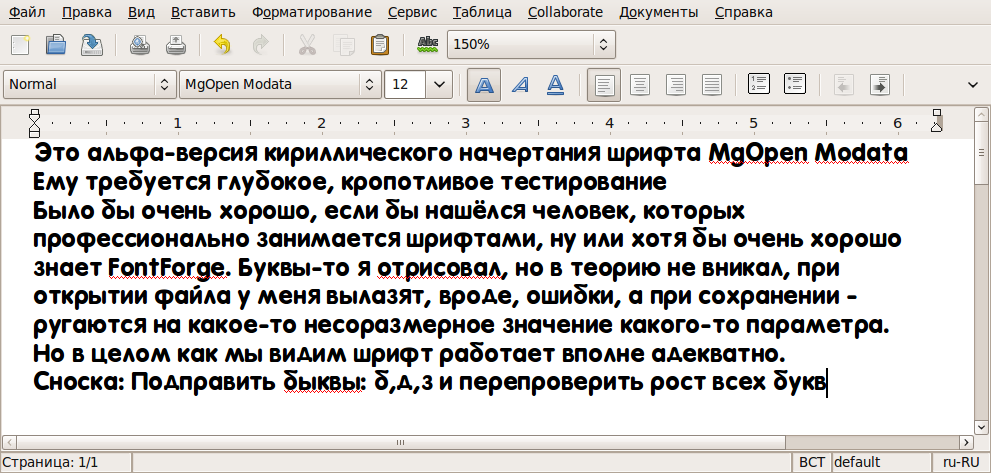Toggle bold formatting
This screenshot has width=991, height=473.
click(x=484, y=85)
